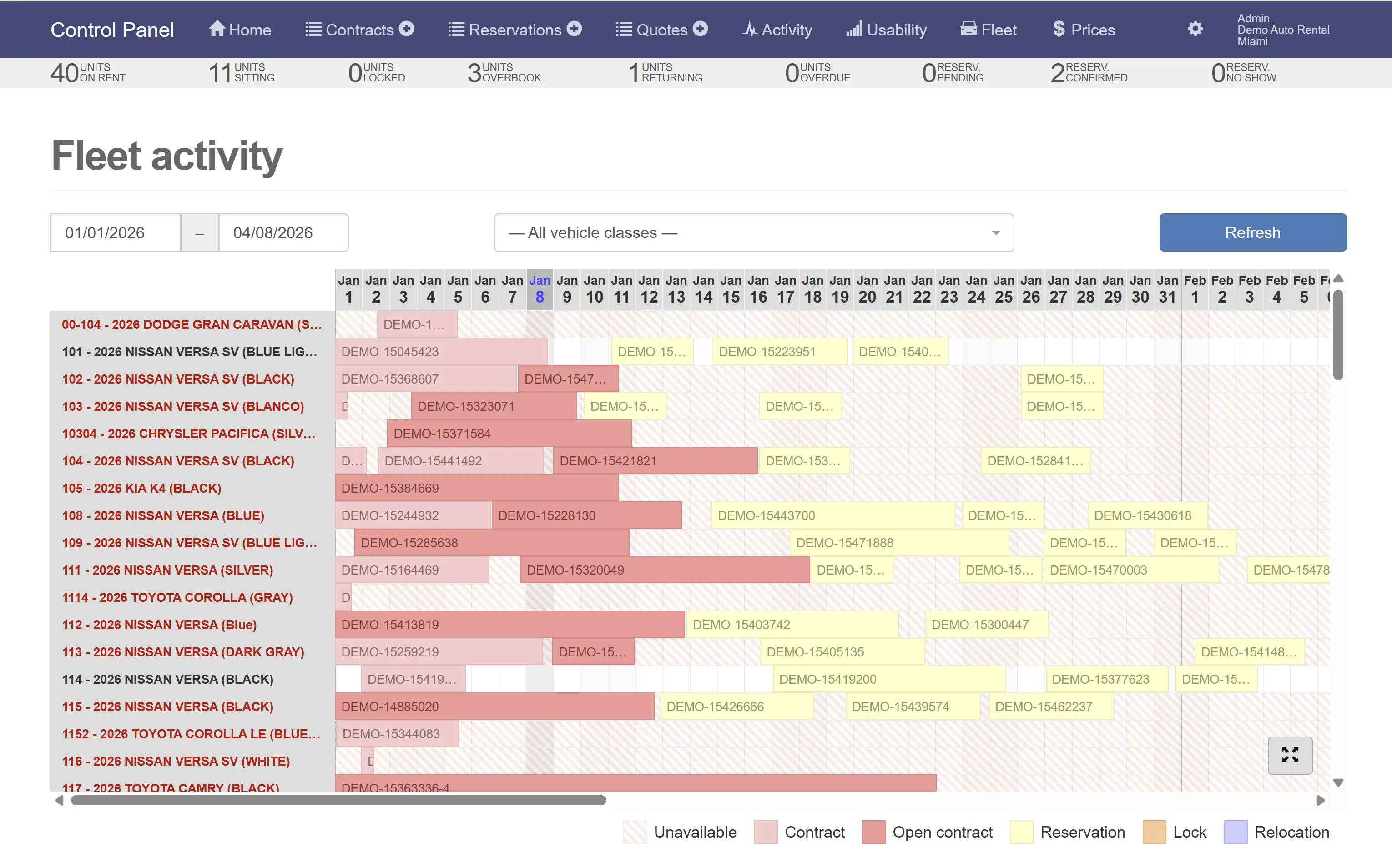The height and width of the screenshot is (868, 1392).
Task: Open the All vehicle classes dropdown
Action: pos(753,232)
